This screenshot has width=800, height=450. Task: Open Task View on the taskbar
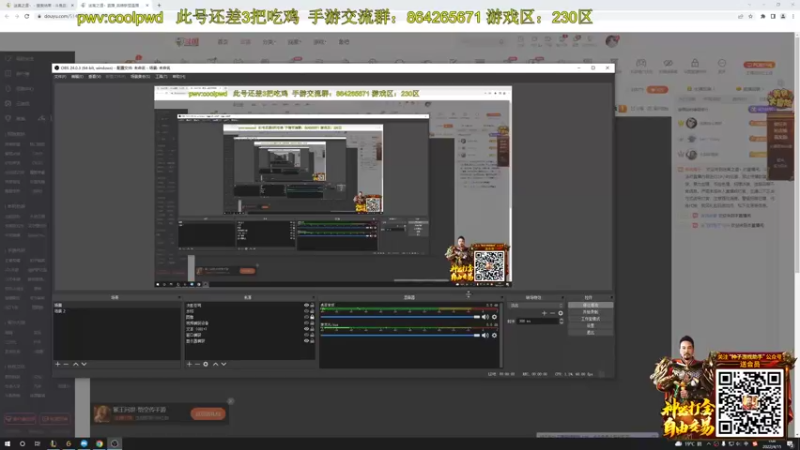(x=37, y=444)
